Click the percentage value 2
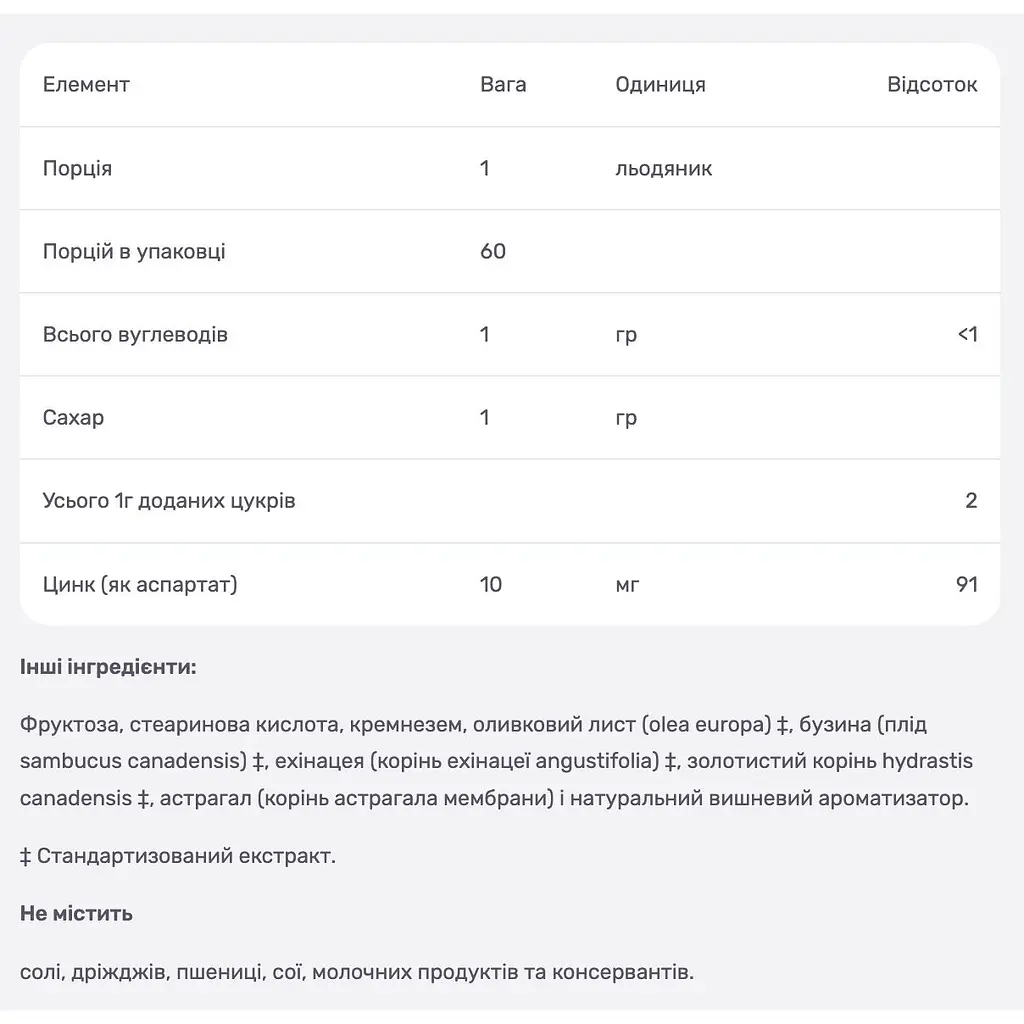This screenshot has height=1024, width=1024. tap(971, 501)
